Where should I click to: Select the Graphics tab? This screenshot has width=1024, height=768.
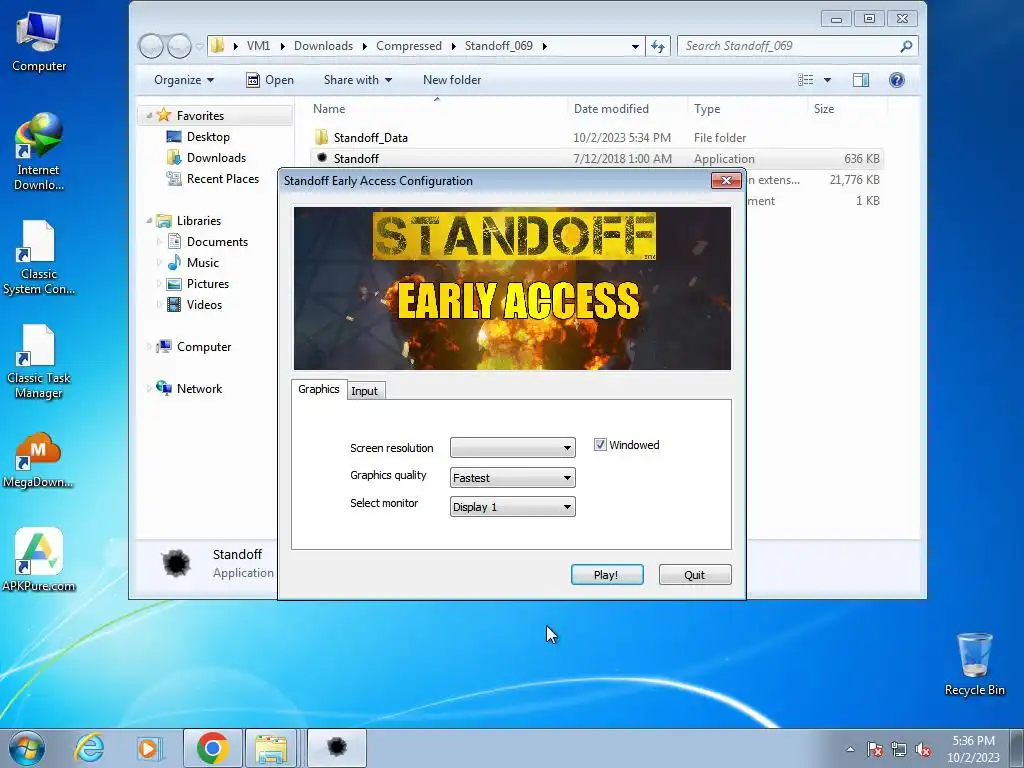(319, 389)
